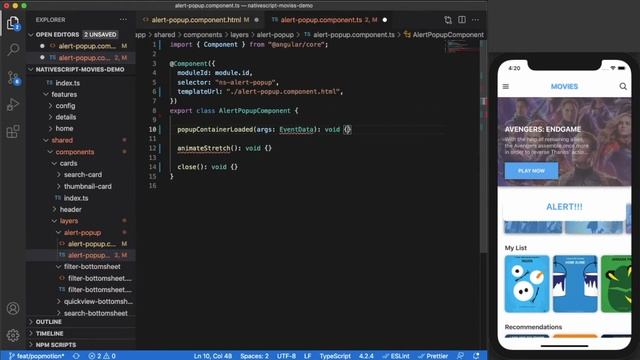This screenshot has height=360, width=640.
Task: Open index.ts under cards folder
Action: [x=76, y=198]
